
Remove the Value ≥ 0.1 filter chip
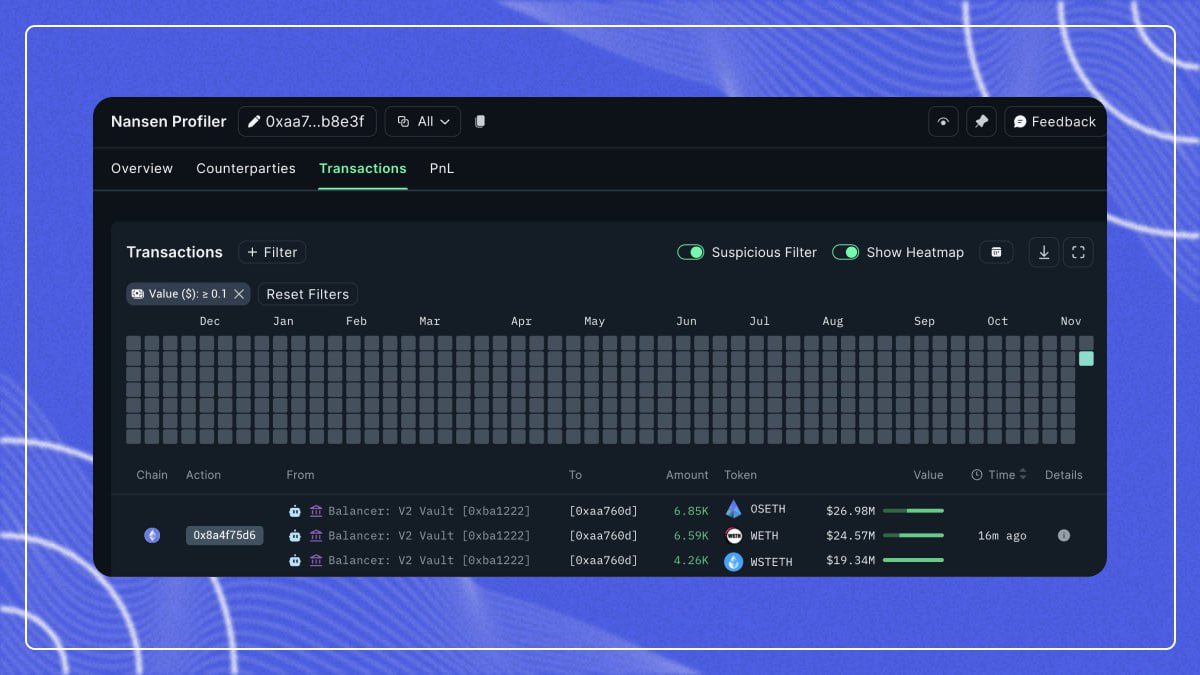[x=239, y=294]
